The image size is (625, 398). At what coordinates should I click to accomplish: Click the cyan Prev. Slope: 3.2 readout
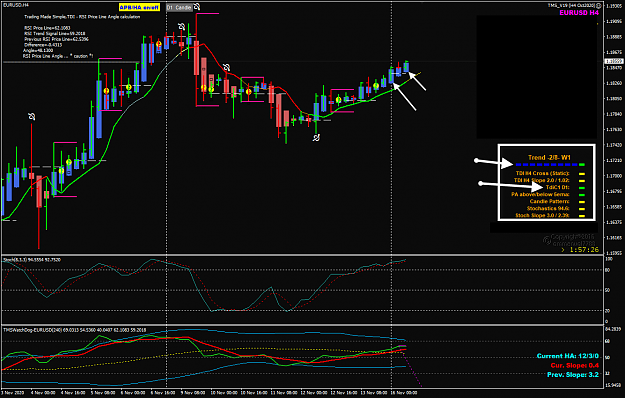[x=573, y=375]
